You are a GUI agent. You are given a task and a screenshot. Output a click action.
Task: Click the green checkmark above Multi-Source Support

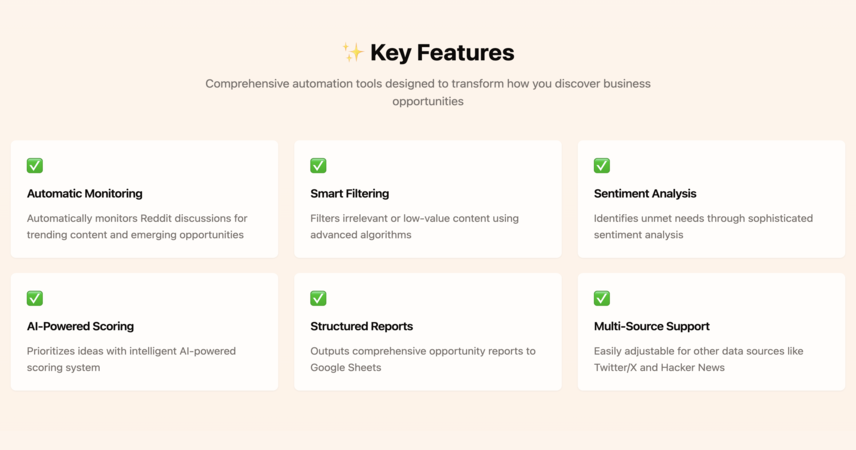pyautogui.click(x=602, y=298)
